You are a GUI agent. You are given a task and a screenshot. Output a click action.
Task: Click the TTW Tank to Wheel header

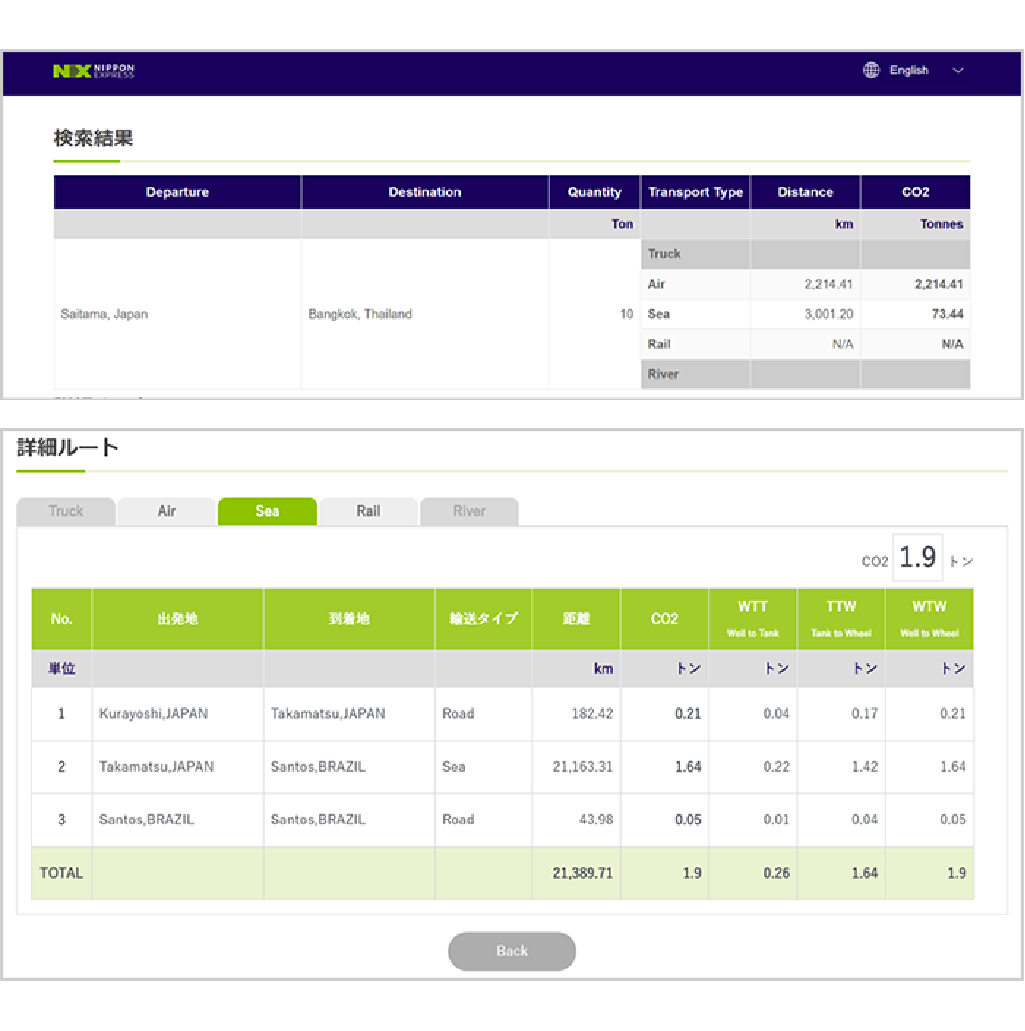[x=841, y=619]
